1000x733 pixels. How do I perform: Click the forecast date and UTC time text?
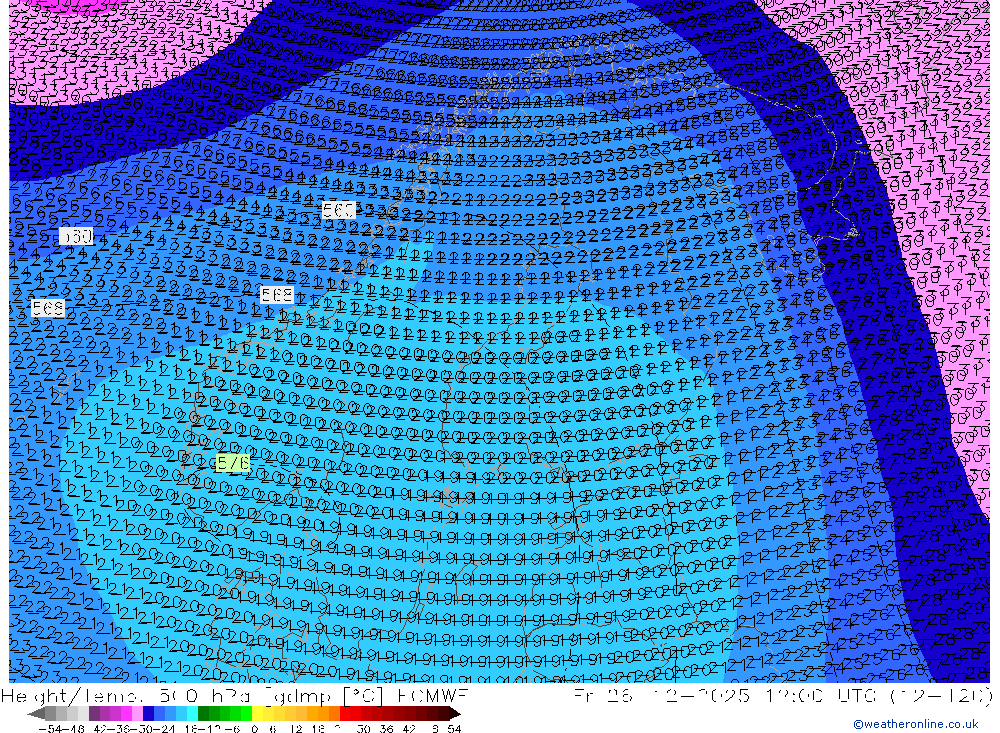click(783, 695)
